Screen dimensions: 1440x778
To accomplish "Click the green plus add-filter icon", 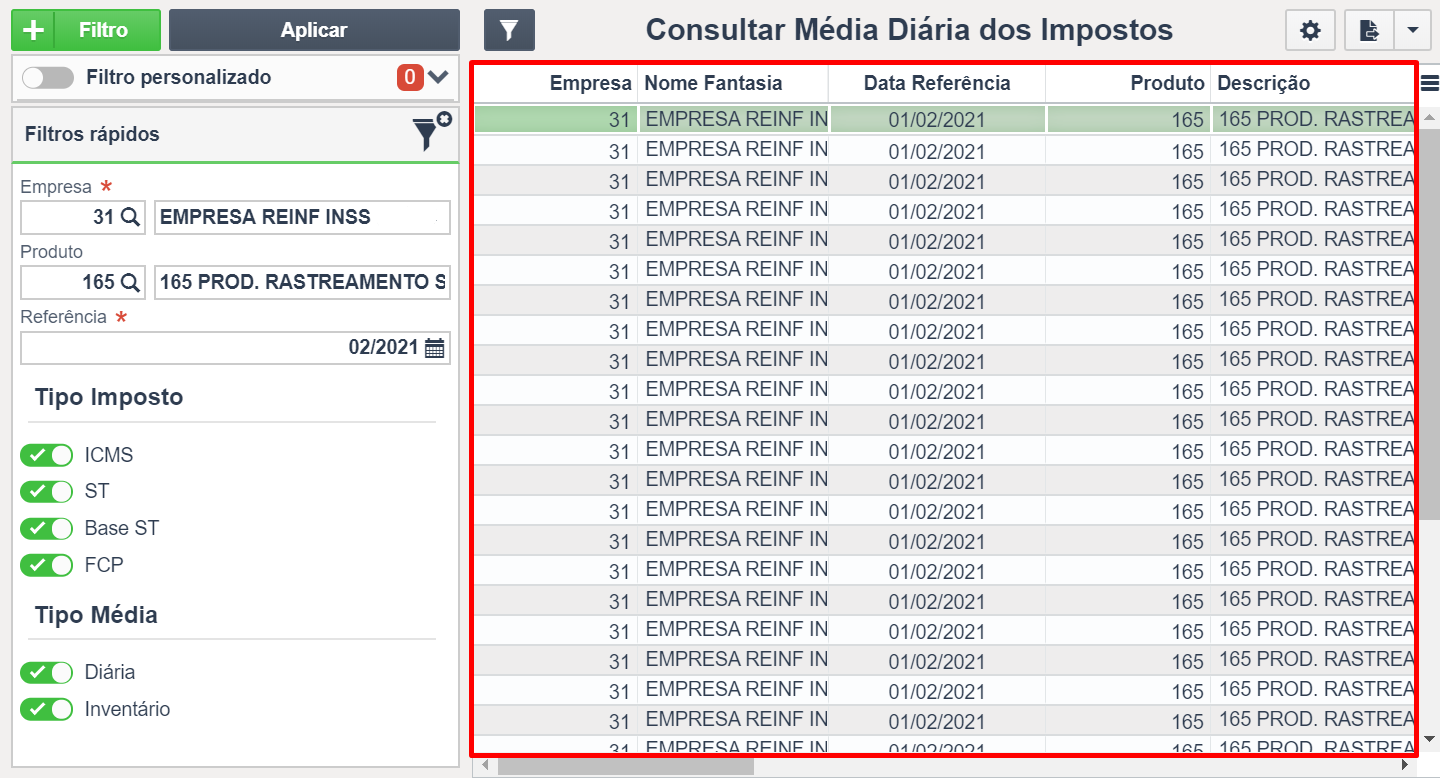I will (x=33, y=30).
